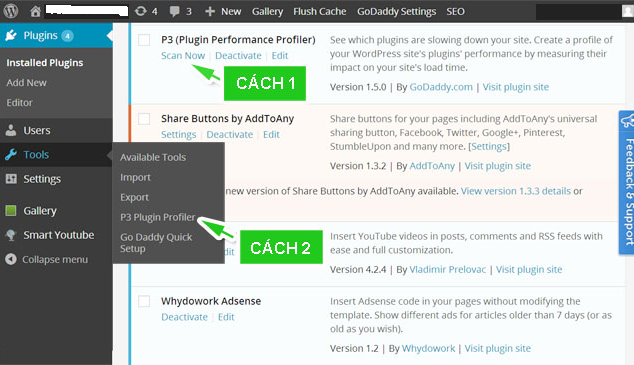Open the WordPress logo menu
Screen dimensions: 634x365
click(11, 11)
